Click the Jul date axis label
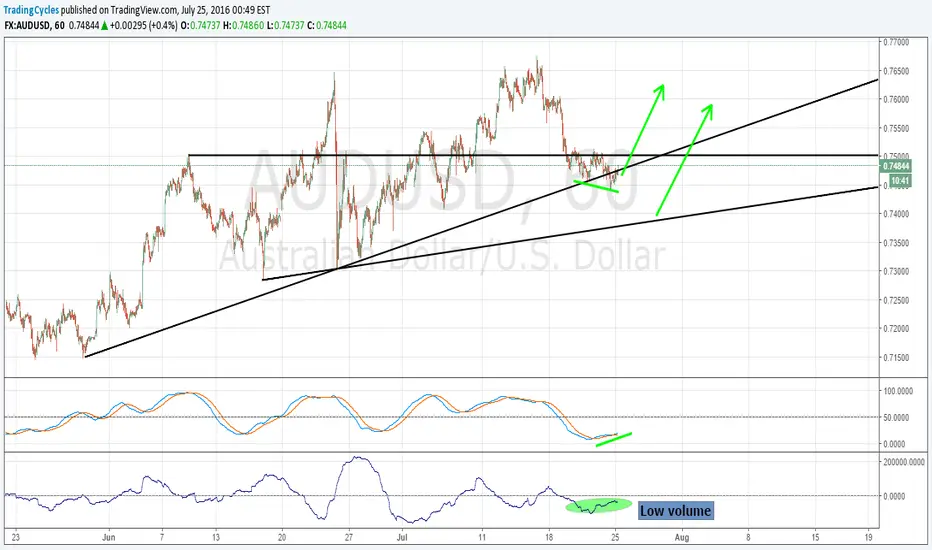 (x=402, y=538)
